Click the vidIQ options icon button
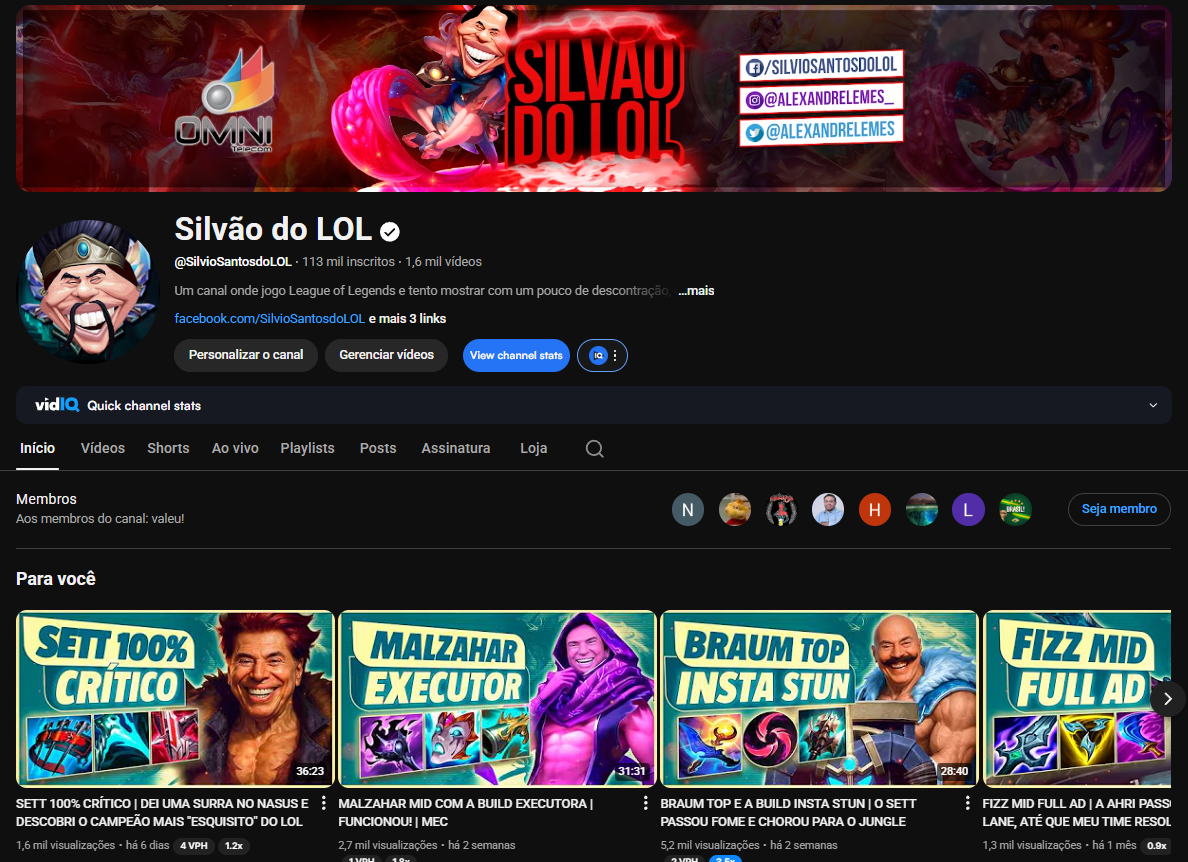This screenshot has height=862, width=1188. 602,355
